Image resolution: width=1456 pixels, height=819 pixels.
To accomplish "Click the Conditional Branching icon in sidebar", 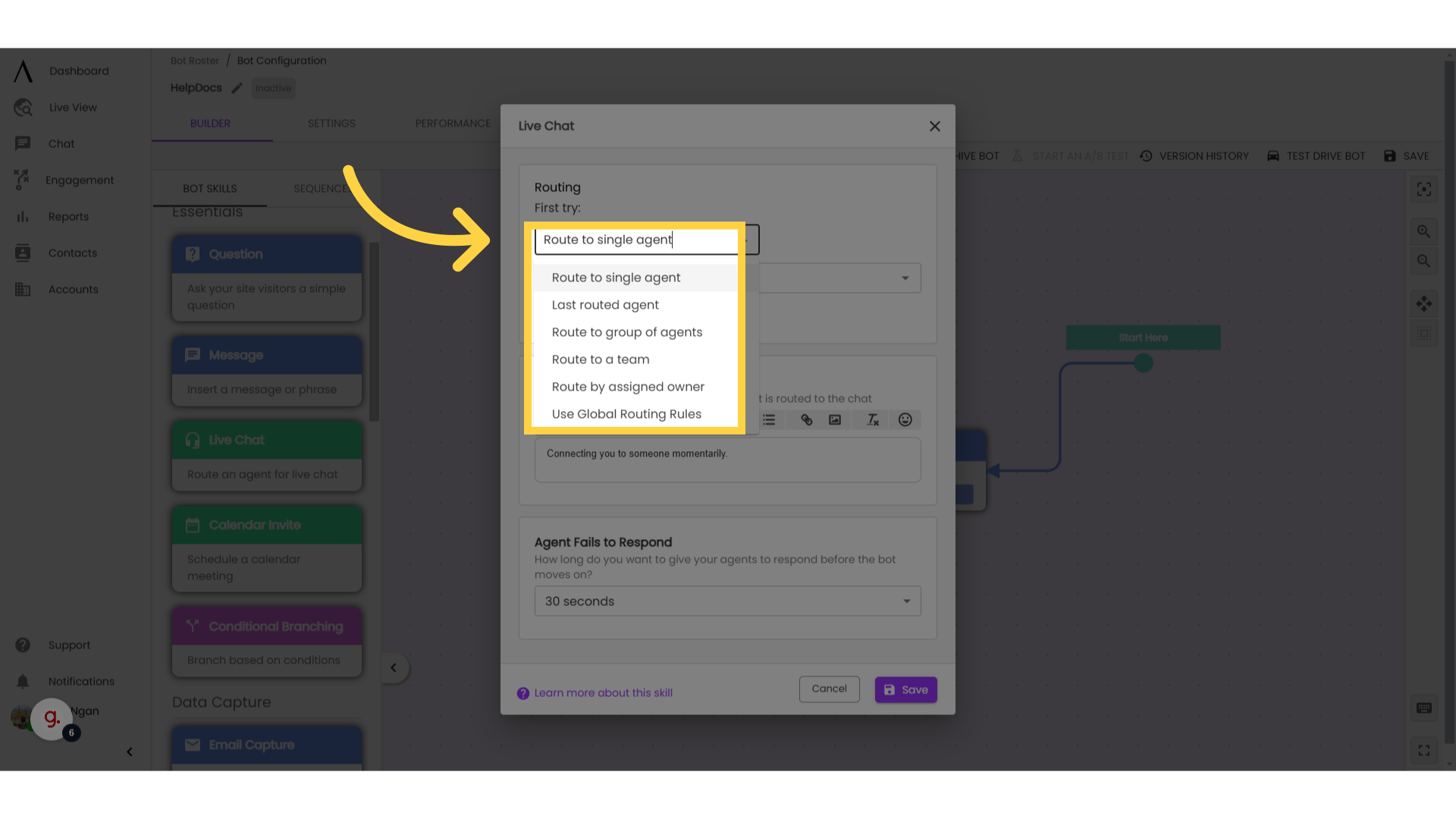I will click(192, 626).
